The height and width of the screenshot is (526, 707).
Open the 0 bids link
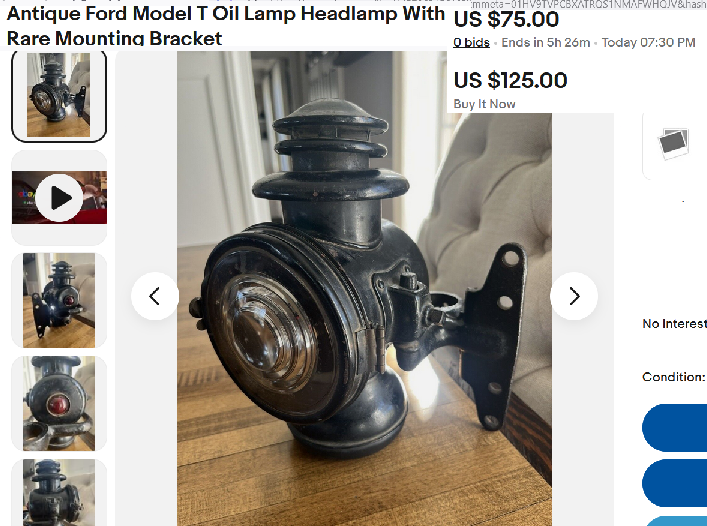(x=471, y=42)
